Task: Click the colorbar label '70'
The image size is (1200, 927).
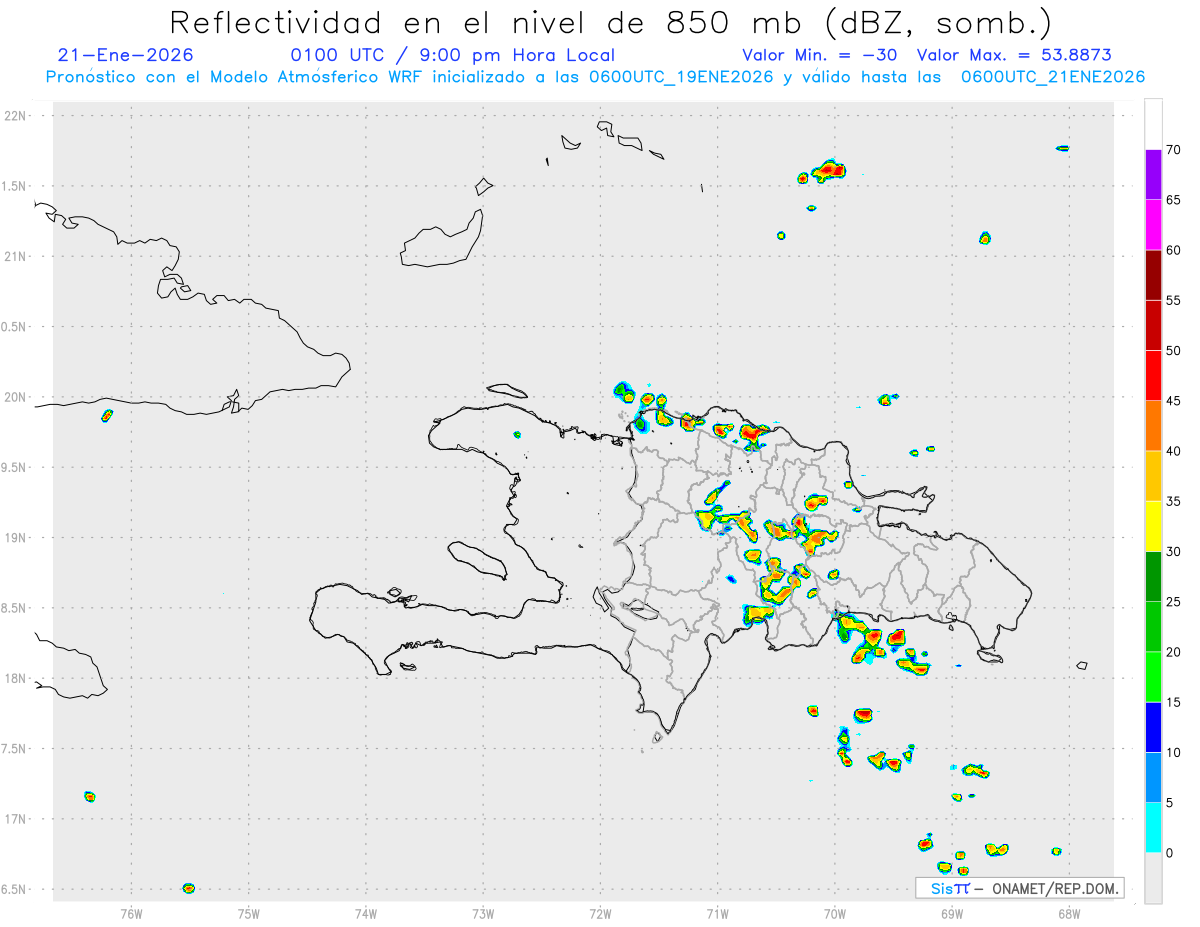Action: click(1174, 150)
